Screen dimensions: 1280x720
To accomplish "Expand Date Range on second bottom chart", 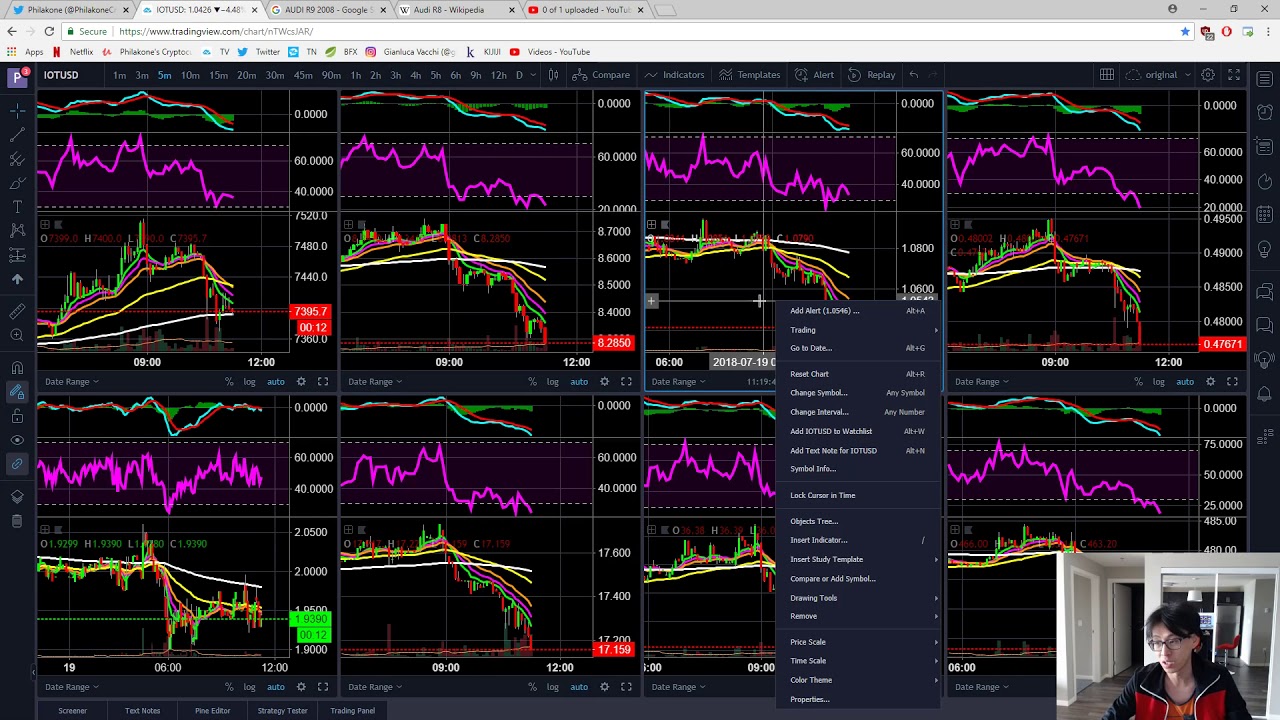I will [374, 687].
